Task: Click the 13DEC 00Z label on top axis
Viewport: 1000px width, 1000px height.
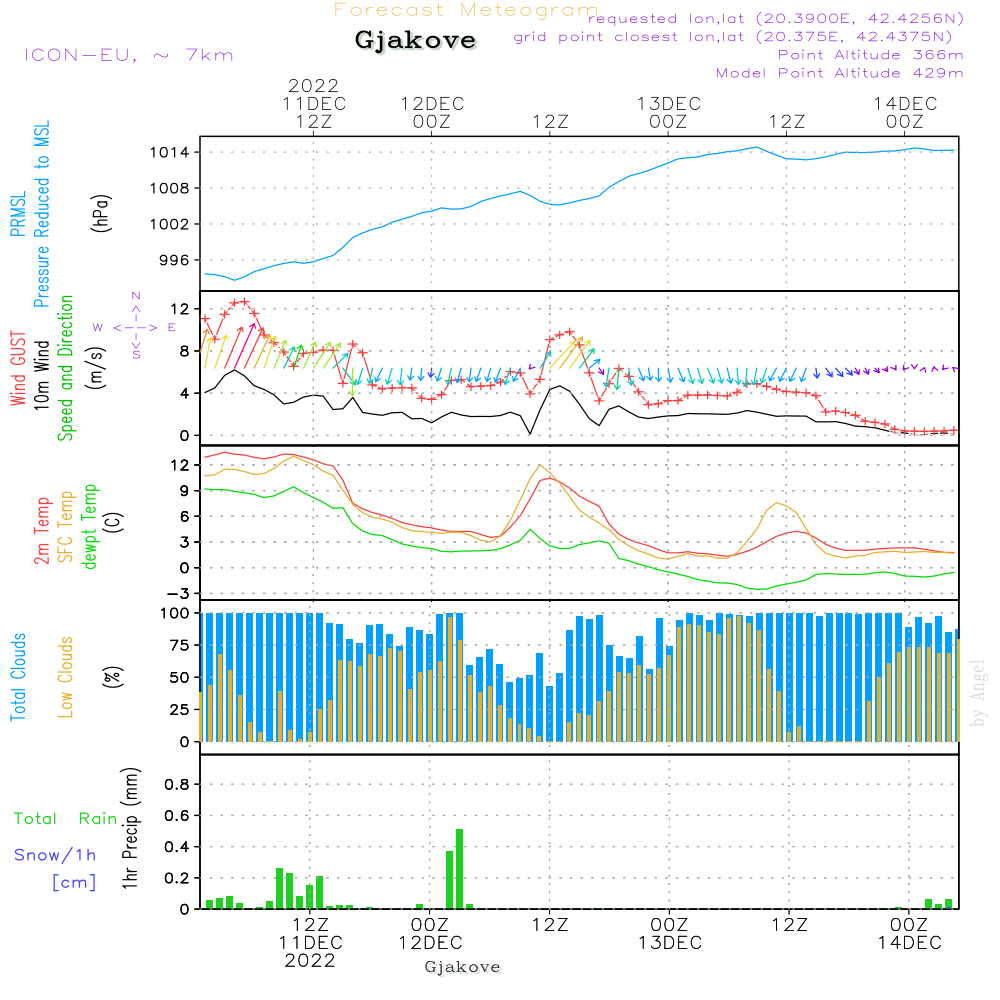Action: 668,112
